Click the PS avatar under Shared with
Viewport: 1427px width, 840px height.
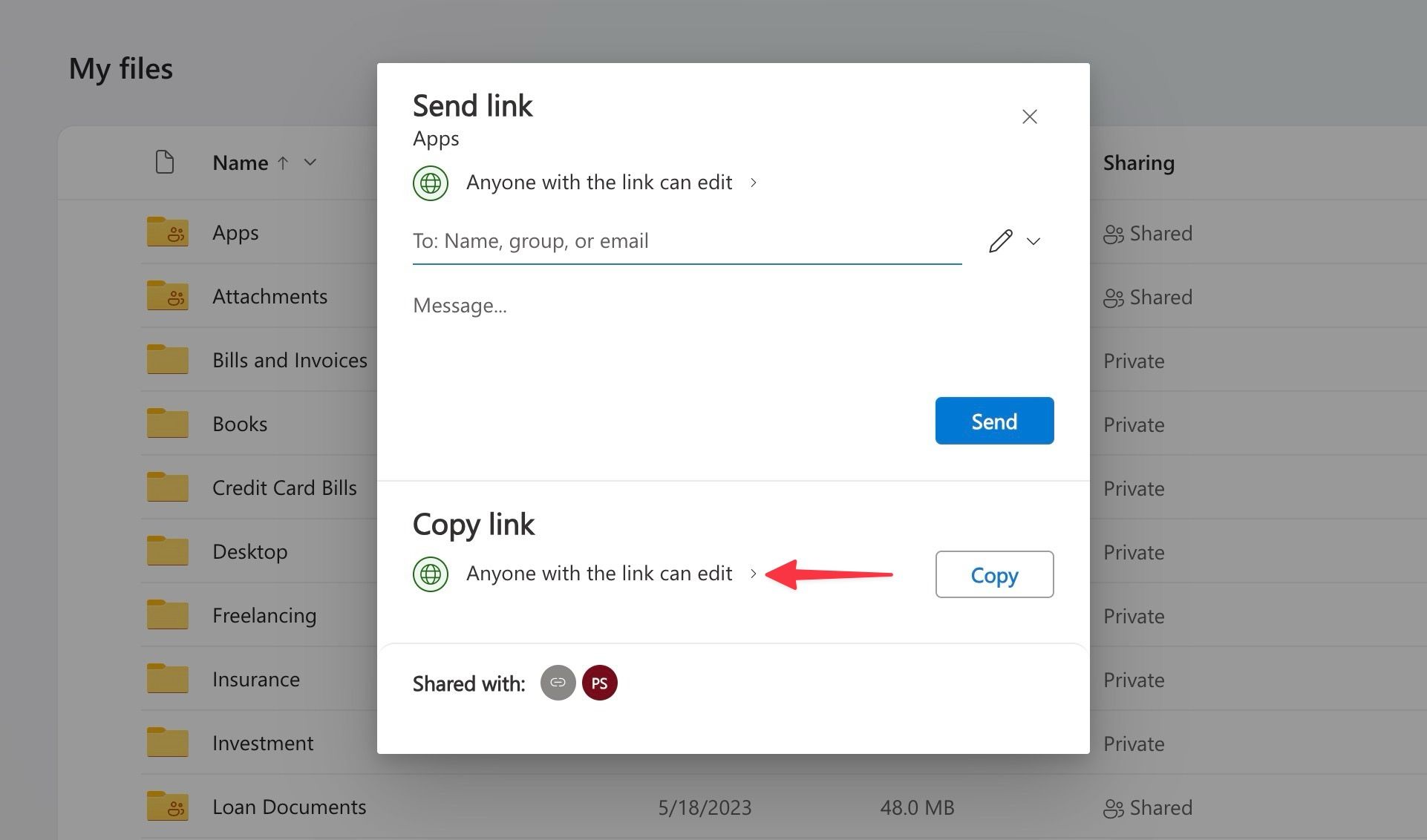point(600,683)
